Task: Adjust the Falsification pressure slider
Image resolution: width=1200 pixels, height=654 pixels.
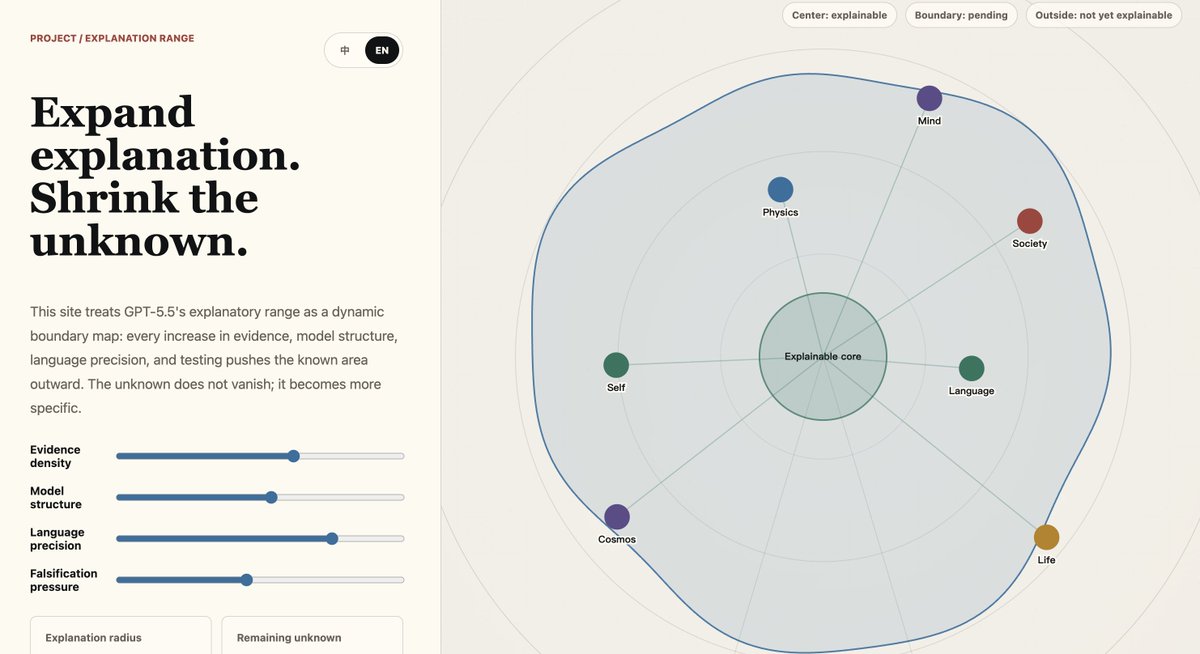Action: click(x=260, y=580)
